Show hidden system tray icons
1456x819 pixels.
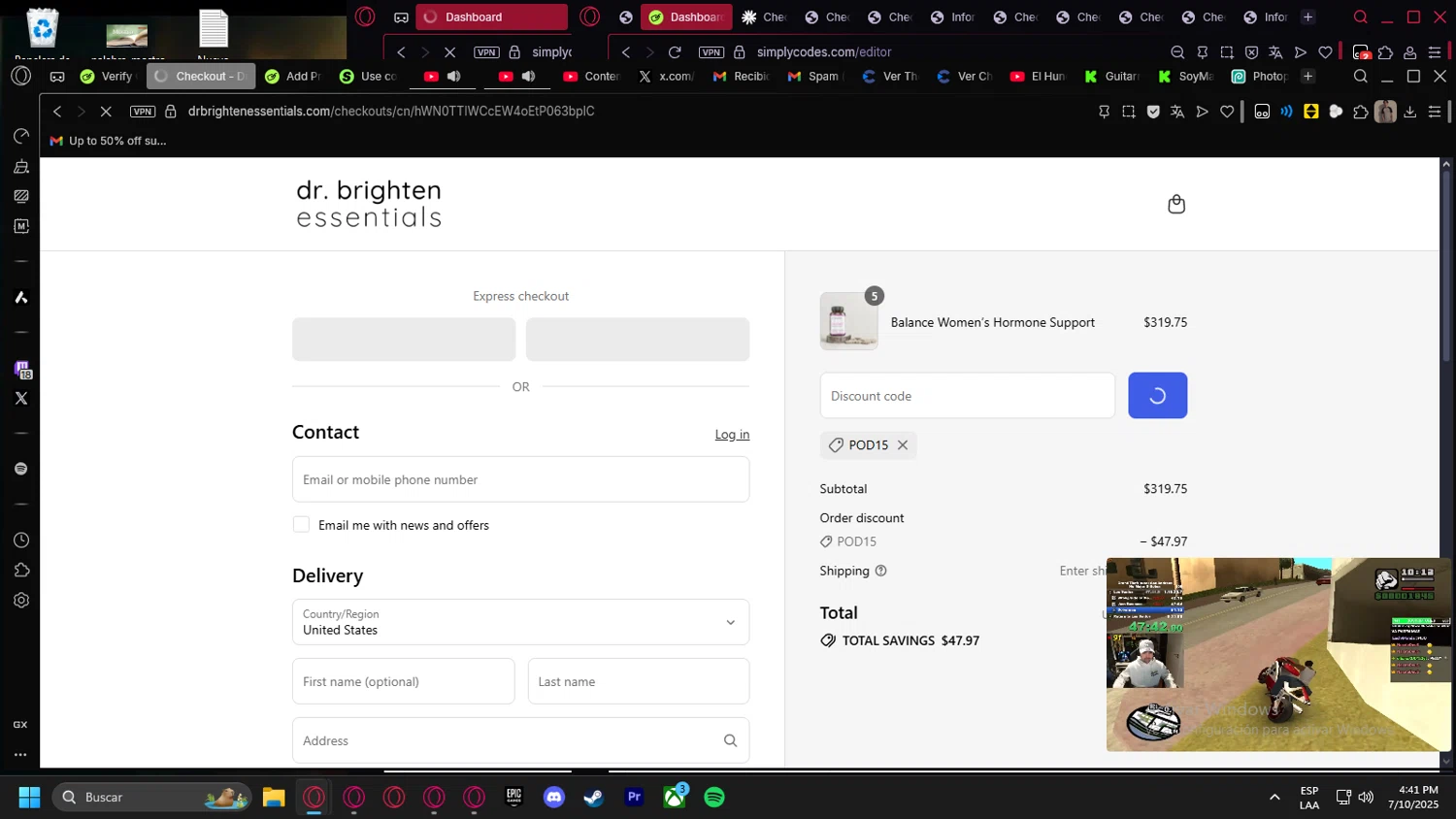[x=1274, y=798]
